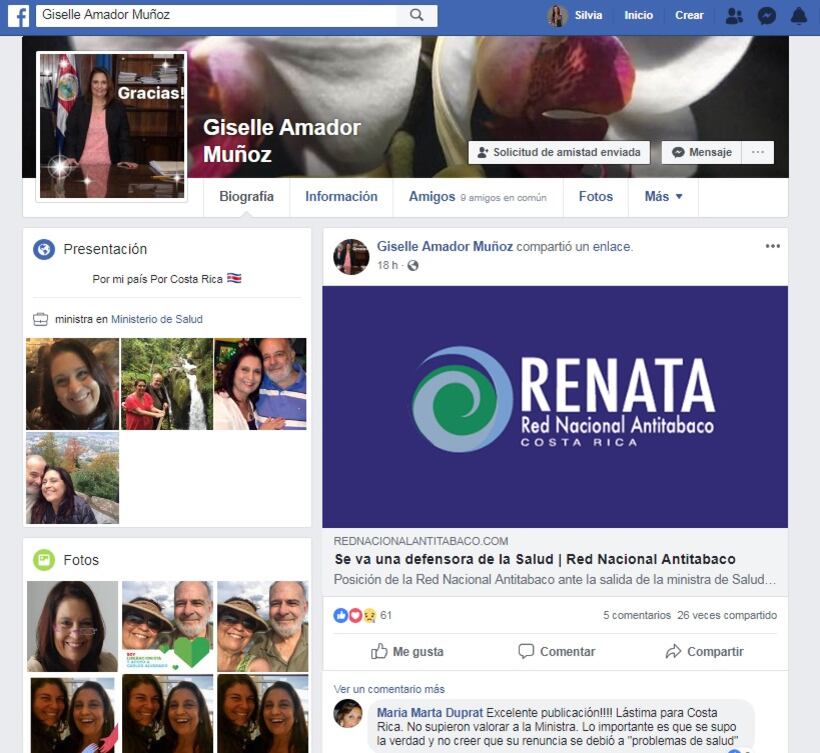Open the Fotos tab
Image resolution: width=820 pixels, height=753 pixels.
coord(595,197)
